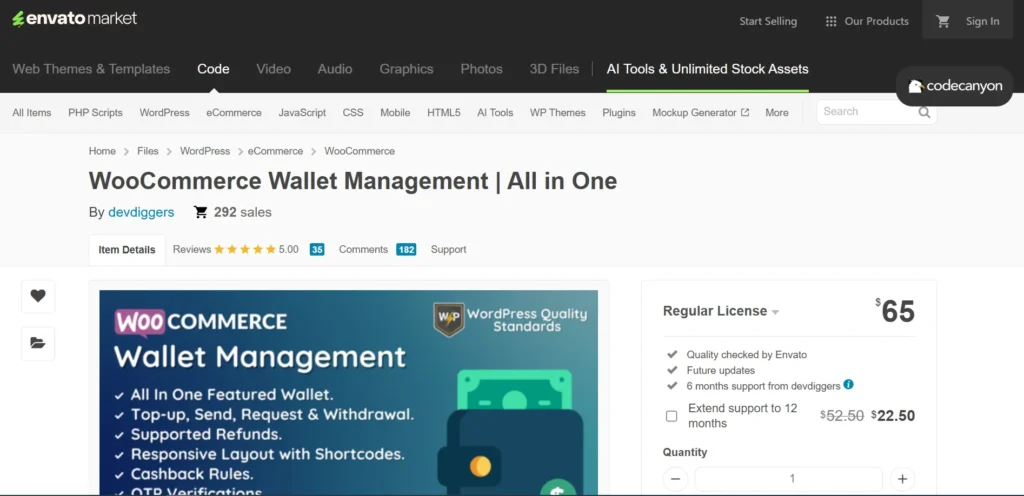Go to WordPress breadcrumb

click(205, 151)
